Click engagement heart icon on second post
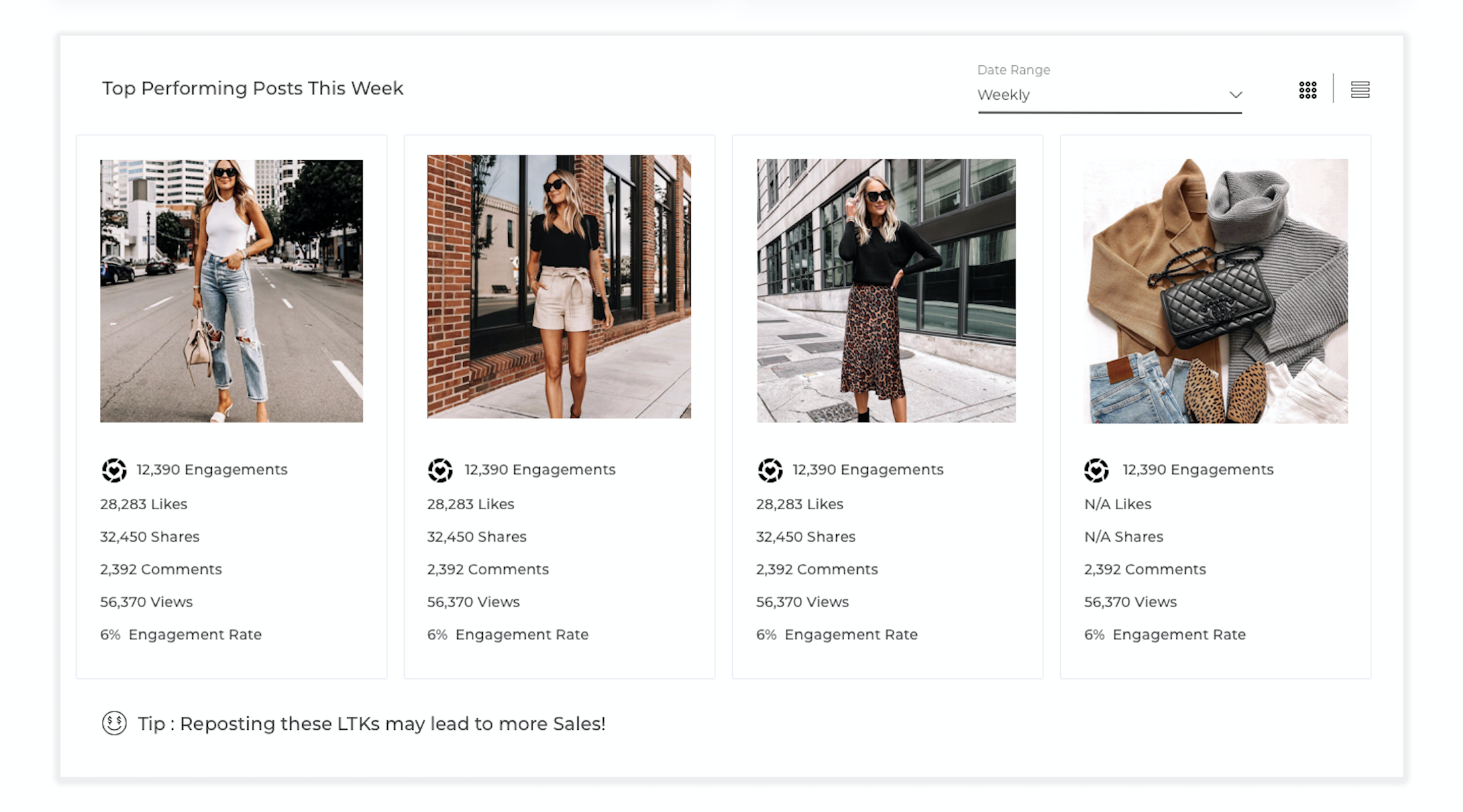Image resolution: width=1463 pixels, height=812 pixels. [x=440, y=470]
